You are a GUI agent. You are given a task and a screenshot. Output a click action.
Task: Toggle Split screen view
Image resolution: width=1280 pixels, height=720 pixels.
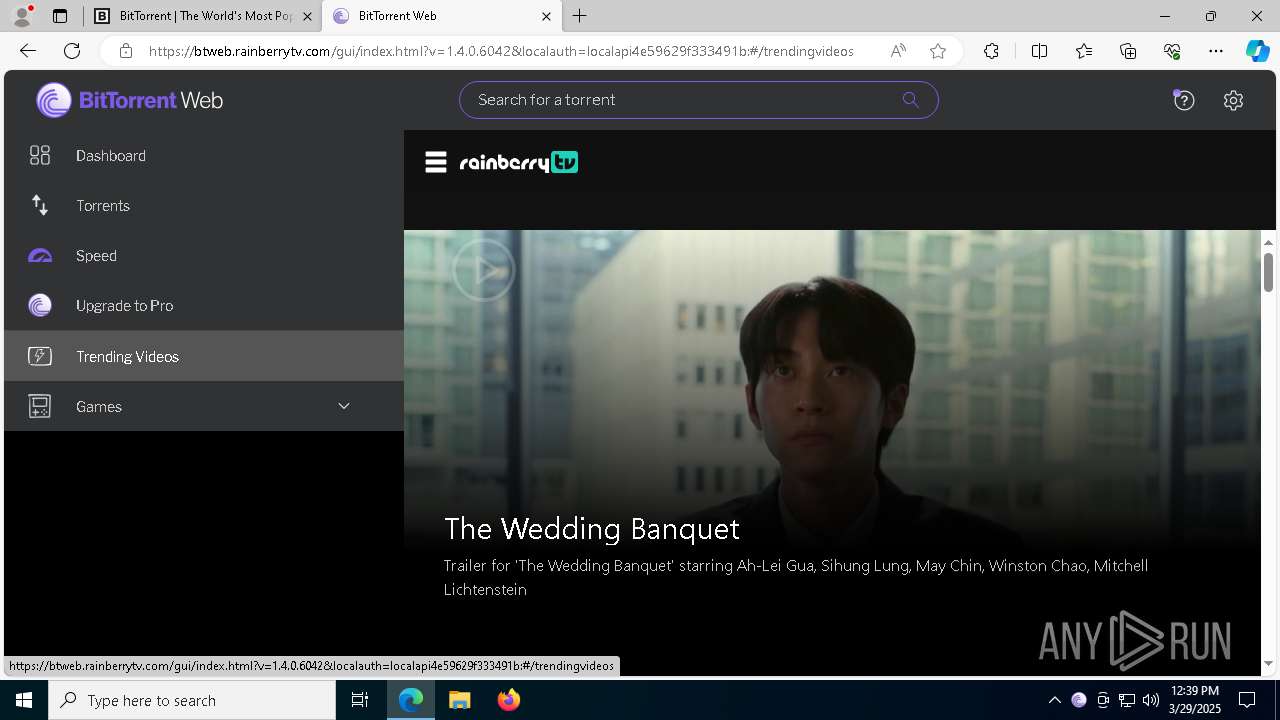point(1039,51)
